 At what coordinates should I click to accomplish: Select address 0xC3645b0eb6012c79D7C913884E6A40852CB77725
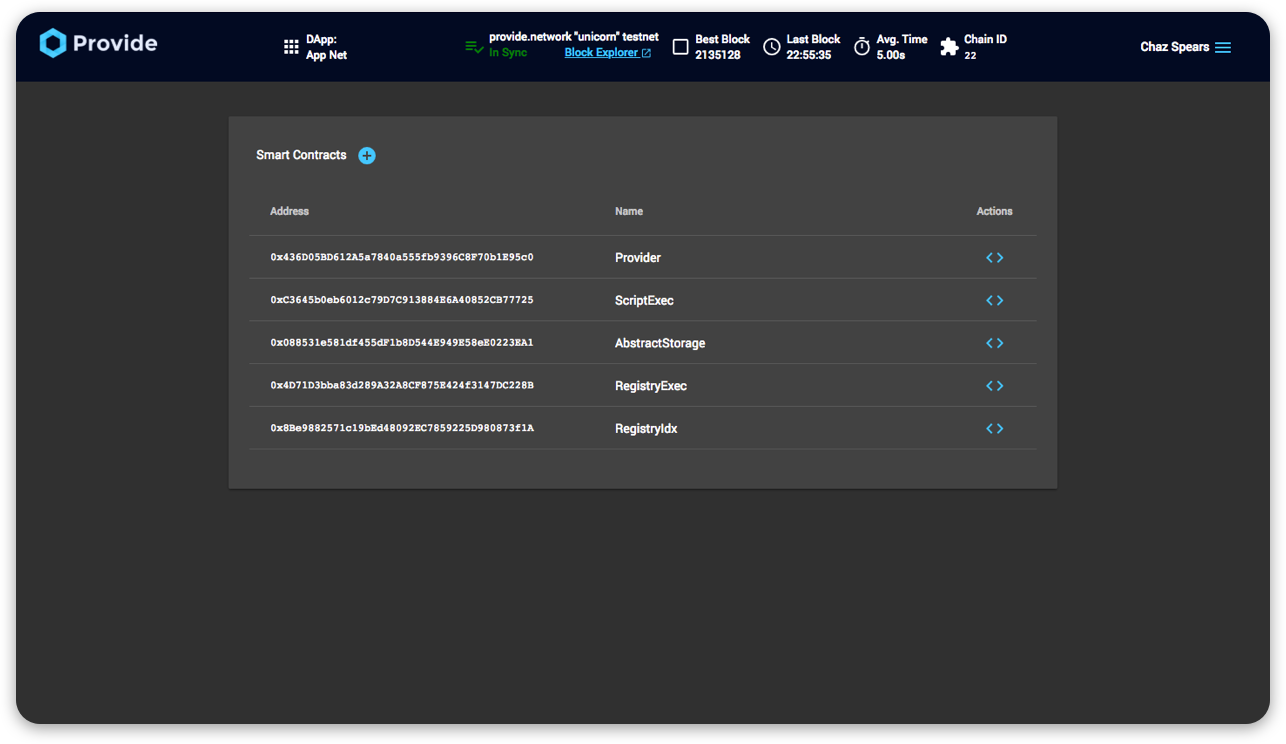pyautogui.click(x=402, y=300)
